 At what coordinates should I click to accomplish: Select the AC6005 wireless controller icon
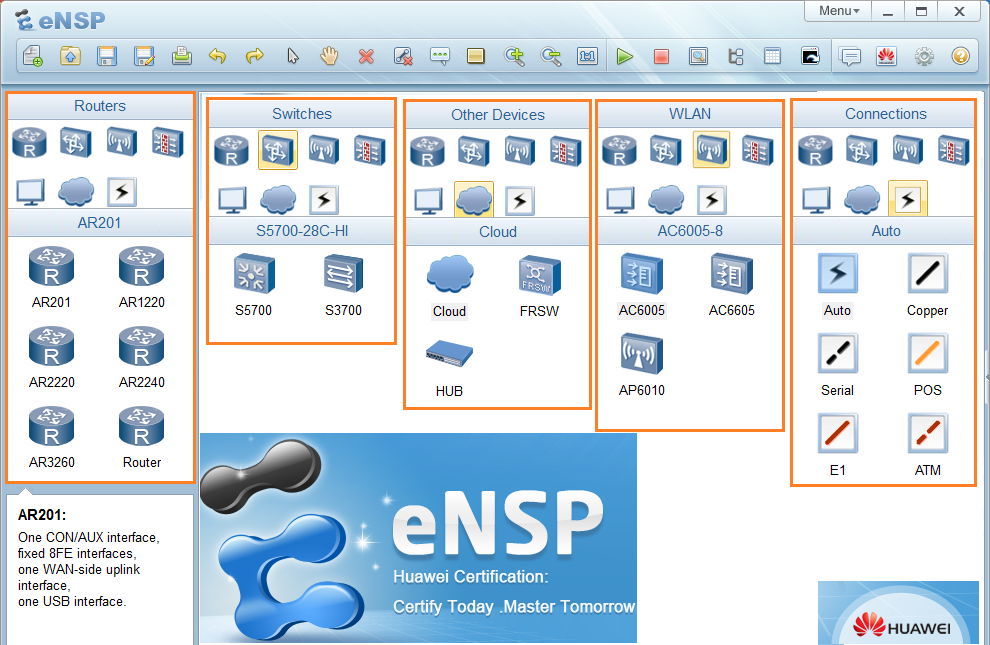[641, 276]
